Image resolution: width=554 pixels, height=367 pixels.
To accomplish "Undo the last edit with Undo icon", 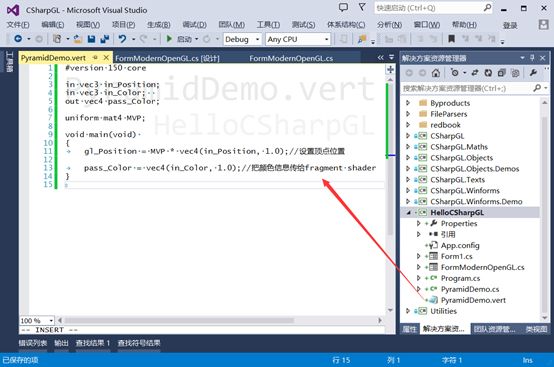I will (x=122, y=39).
